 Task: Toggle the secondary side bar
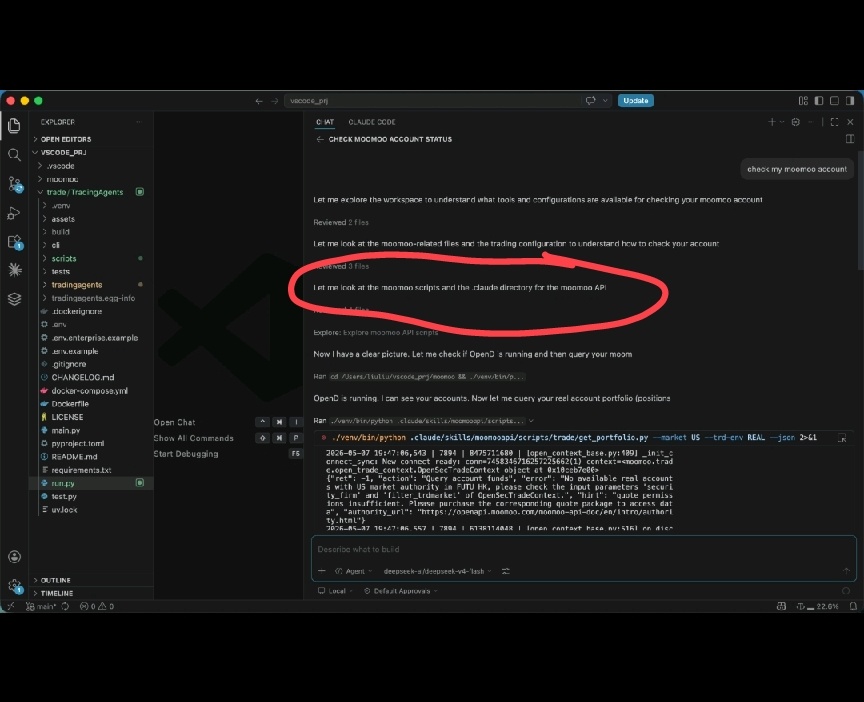pos(850,100)
